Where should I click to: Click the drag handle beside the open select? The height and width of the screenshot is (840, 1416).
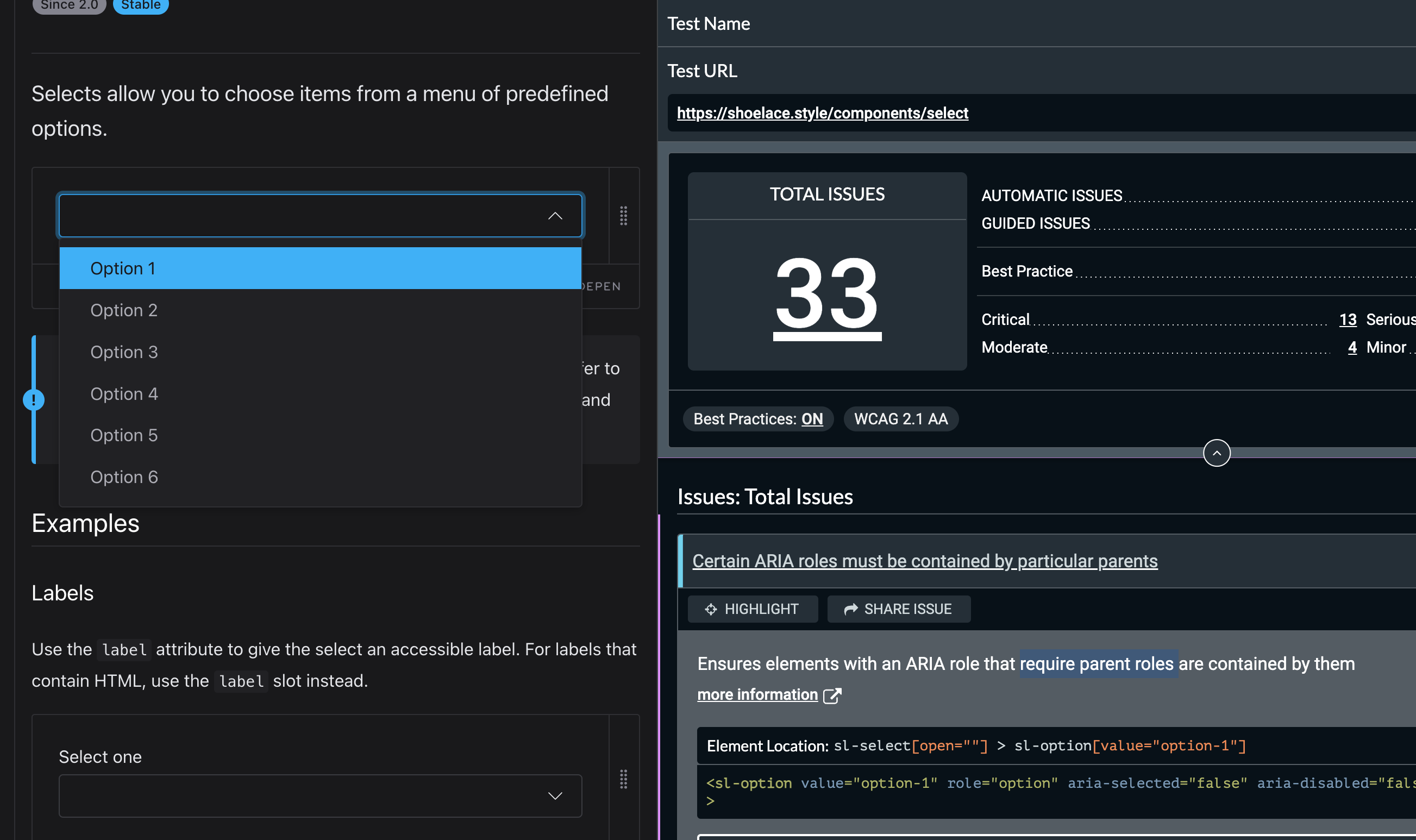[x=623, y=216]
